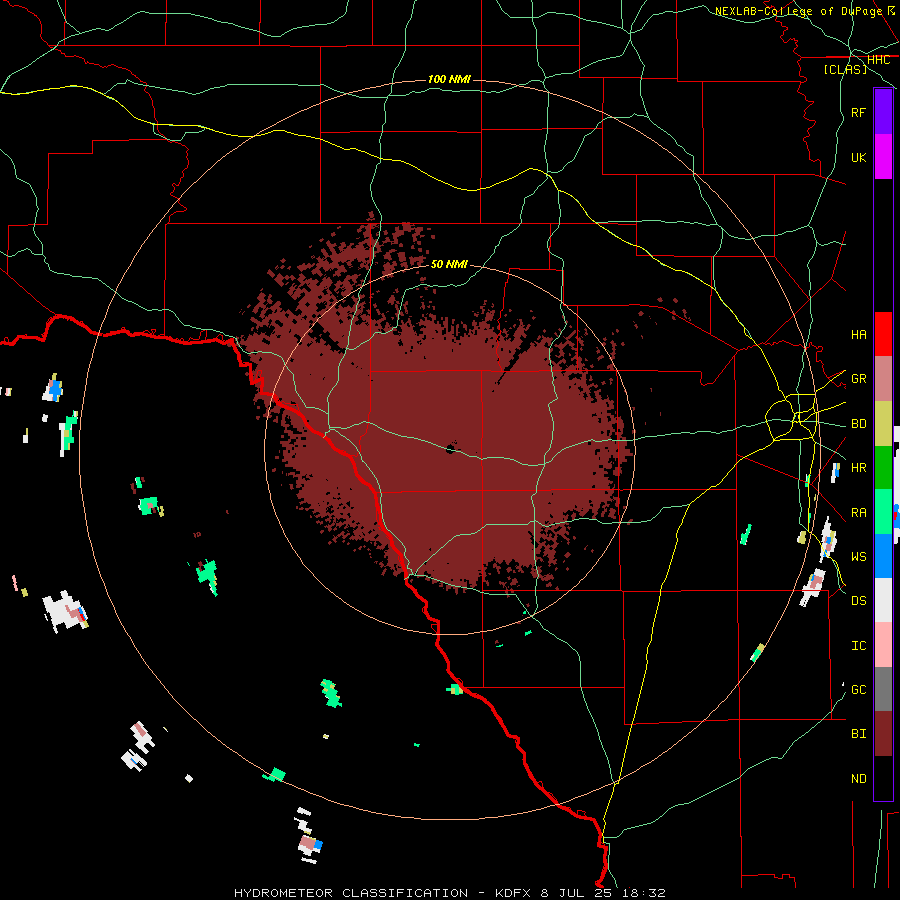Pick the brown BI legend swatch
This screenshot has height=900, width=900.
tap(883, 734)
